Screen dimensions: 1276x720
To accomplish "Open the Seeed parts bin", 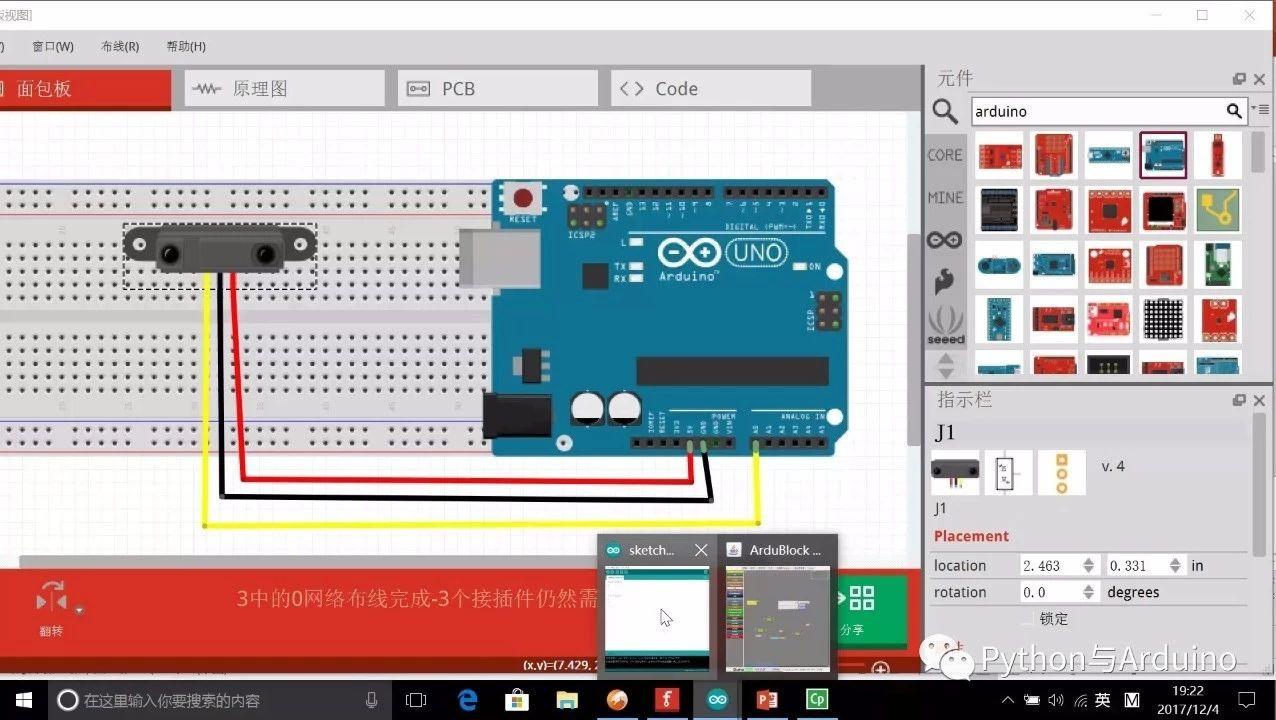I will pyautogui.click(x=945, y=325).
